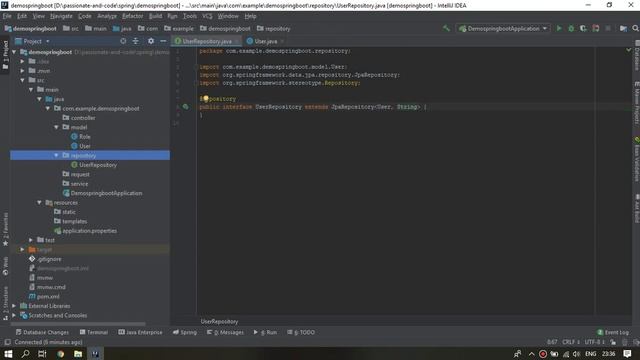The width and height of the screenshot is (640, 360).
Task: Click the repository breadcrumb in navigation bar
Action: pyautogui.click(x=273, y=29)
